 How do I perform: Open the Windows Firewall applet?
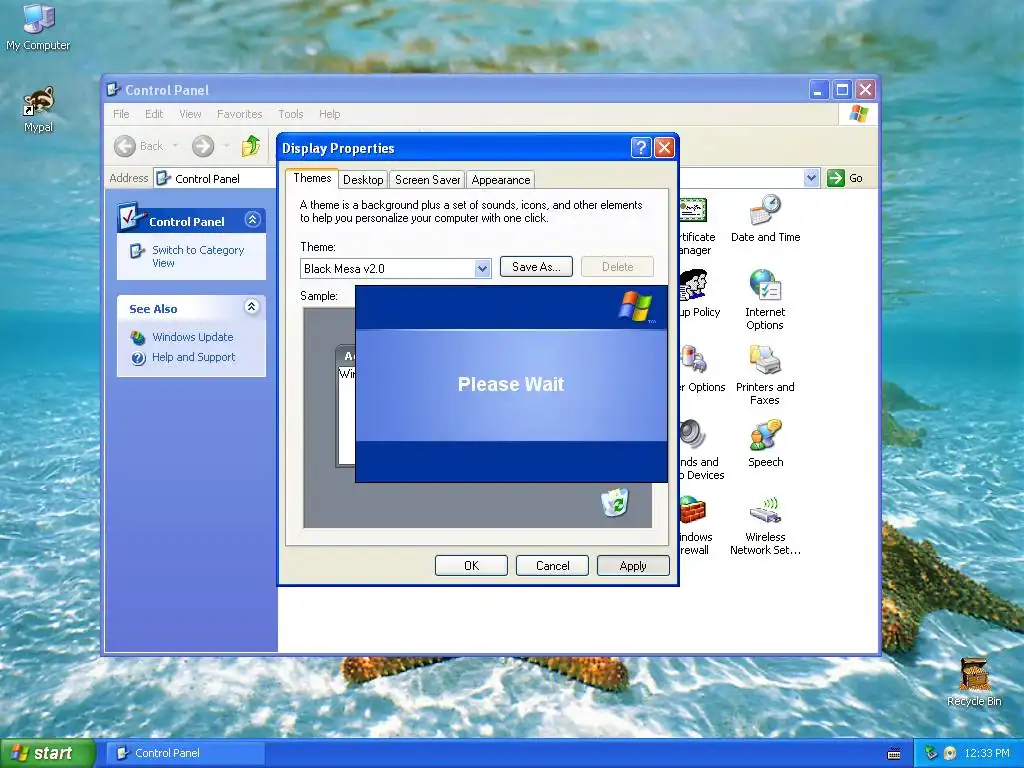(694, 525)
